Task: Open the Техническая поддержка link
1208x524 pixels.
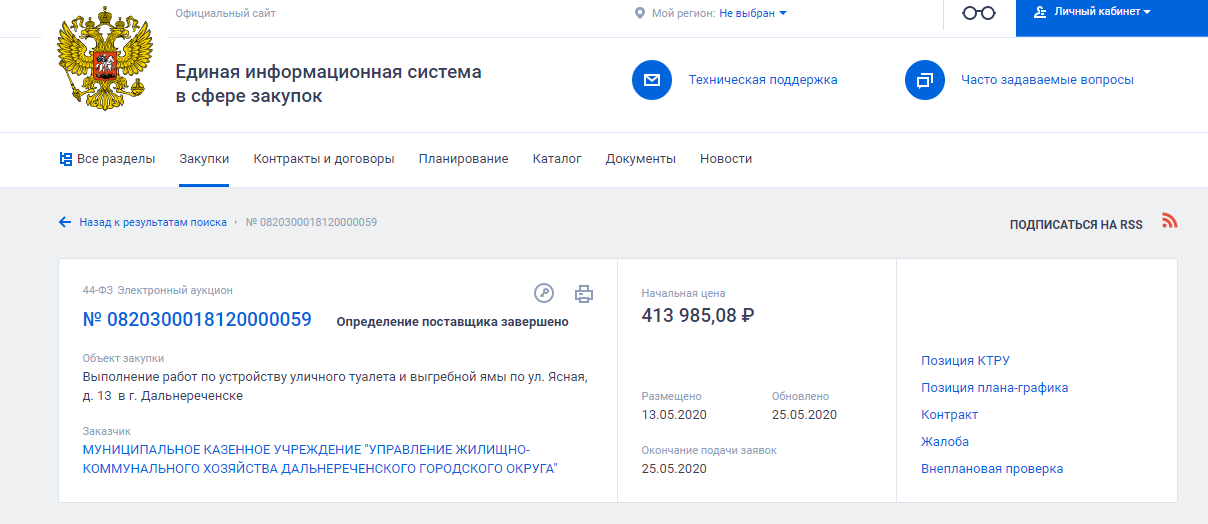Action: (x=763, y=80)
